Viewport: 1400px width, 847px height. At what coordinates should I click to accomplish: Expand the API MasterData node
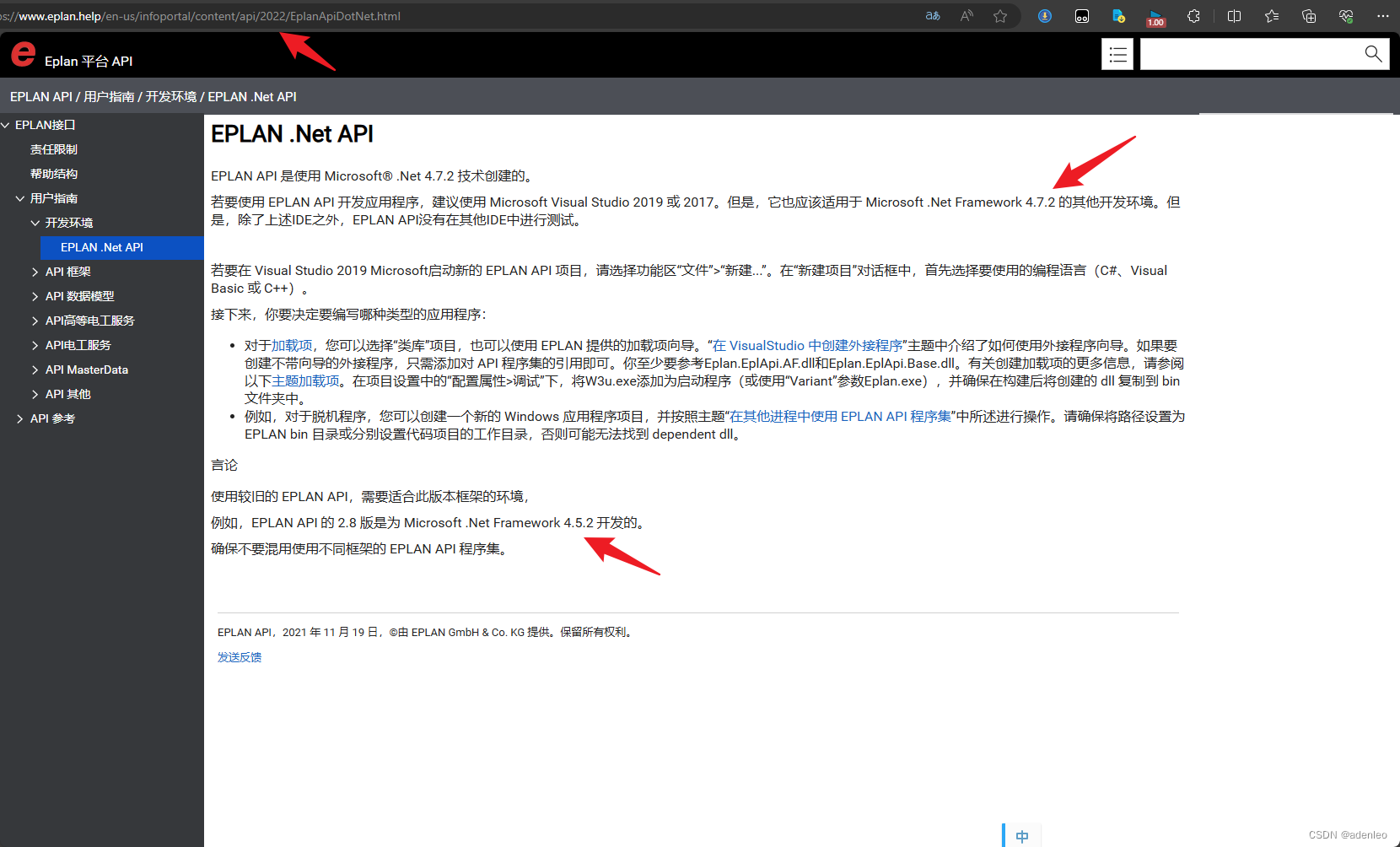(35, 370)
